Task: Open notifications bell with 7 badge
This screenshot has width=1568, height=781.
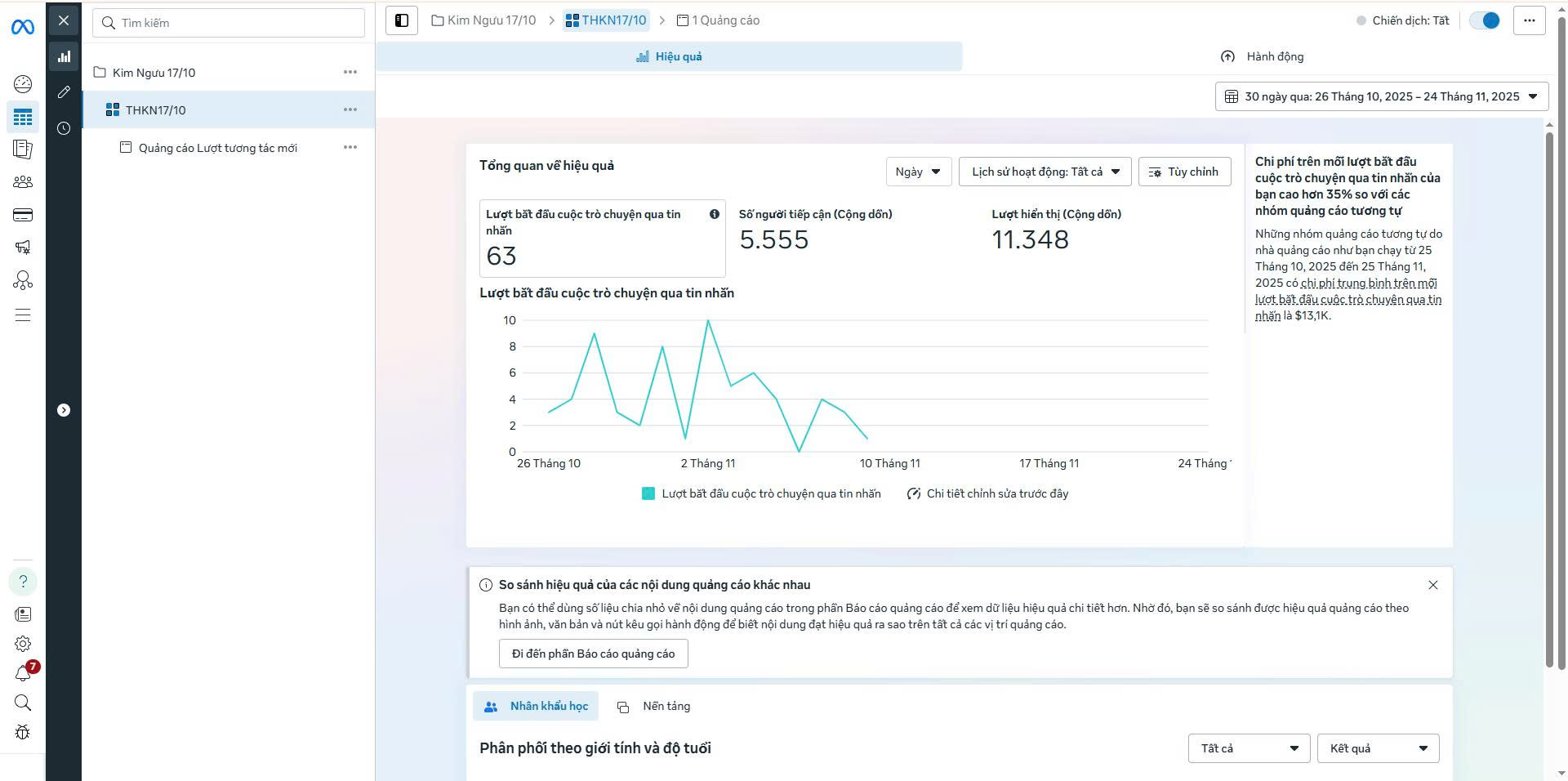Action: 23,673
